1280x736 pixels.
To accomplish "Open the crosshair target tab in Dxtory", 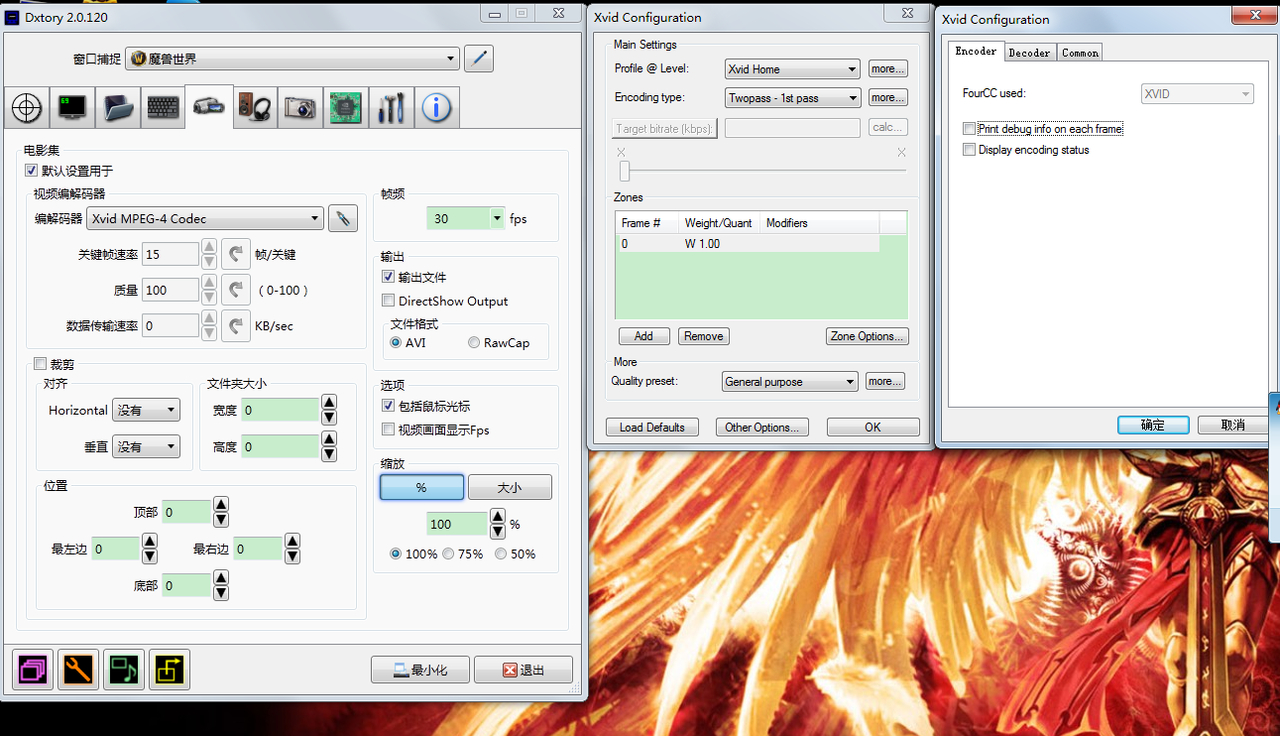I will point(27,108).
